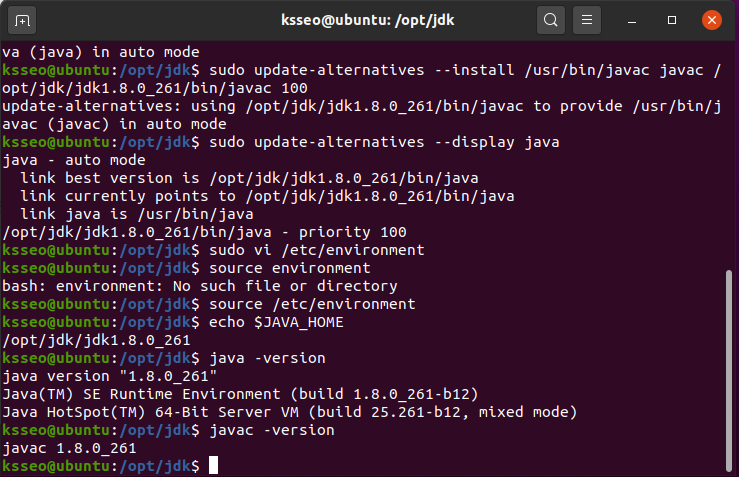Close the terminal window
Screen dimensions: 739x477
point(712,20)
